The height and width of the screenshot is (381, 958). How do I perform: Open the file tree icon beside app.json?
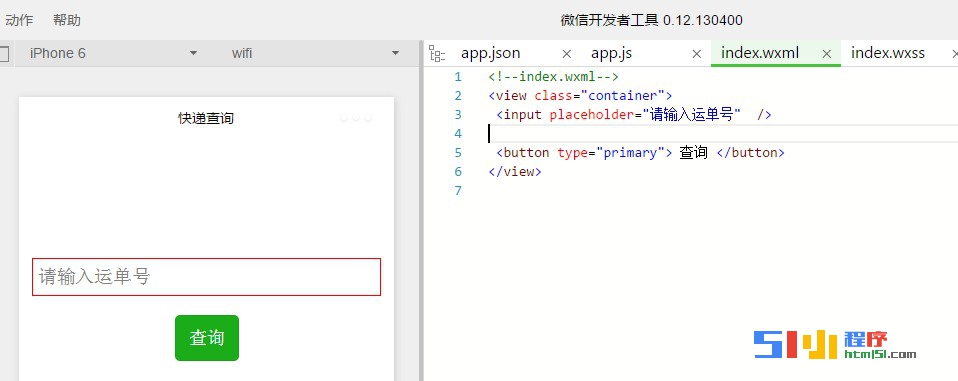[x=437, y=54]
